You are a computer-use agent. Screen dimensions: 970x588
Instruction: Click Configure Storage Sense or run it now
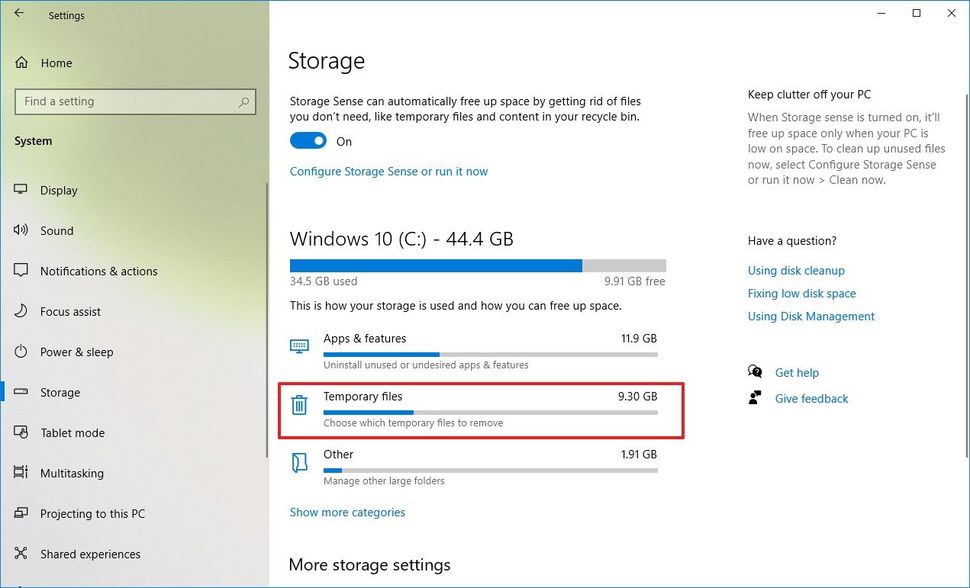tap(389, 171)
